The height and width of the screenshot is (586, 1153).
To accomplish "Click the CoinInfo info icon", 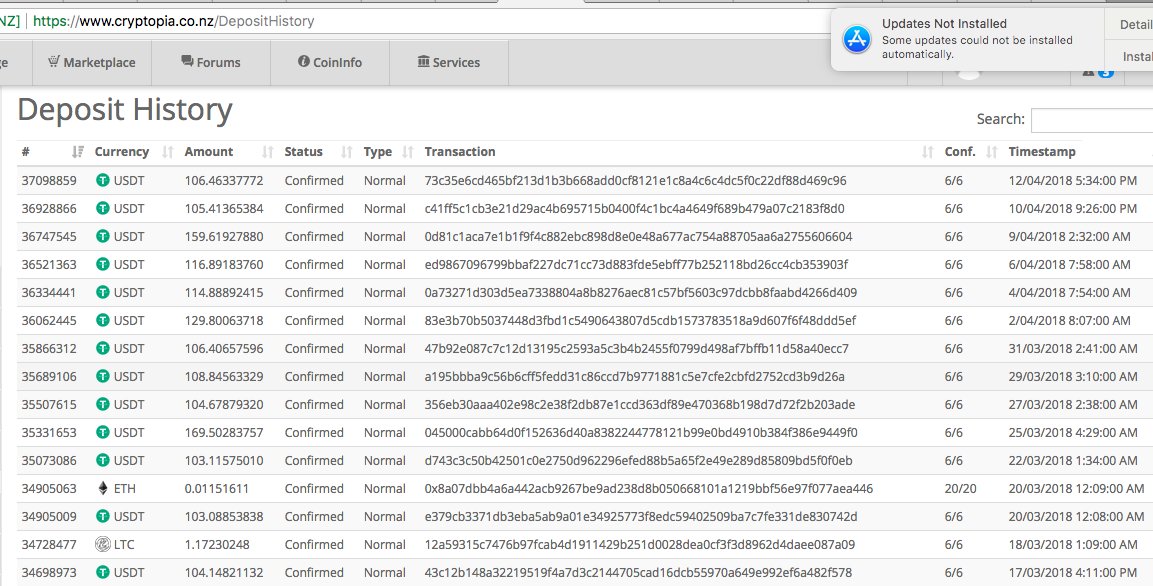I will (x=304, y=62).
